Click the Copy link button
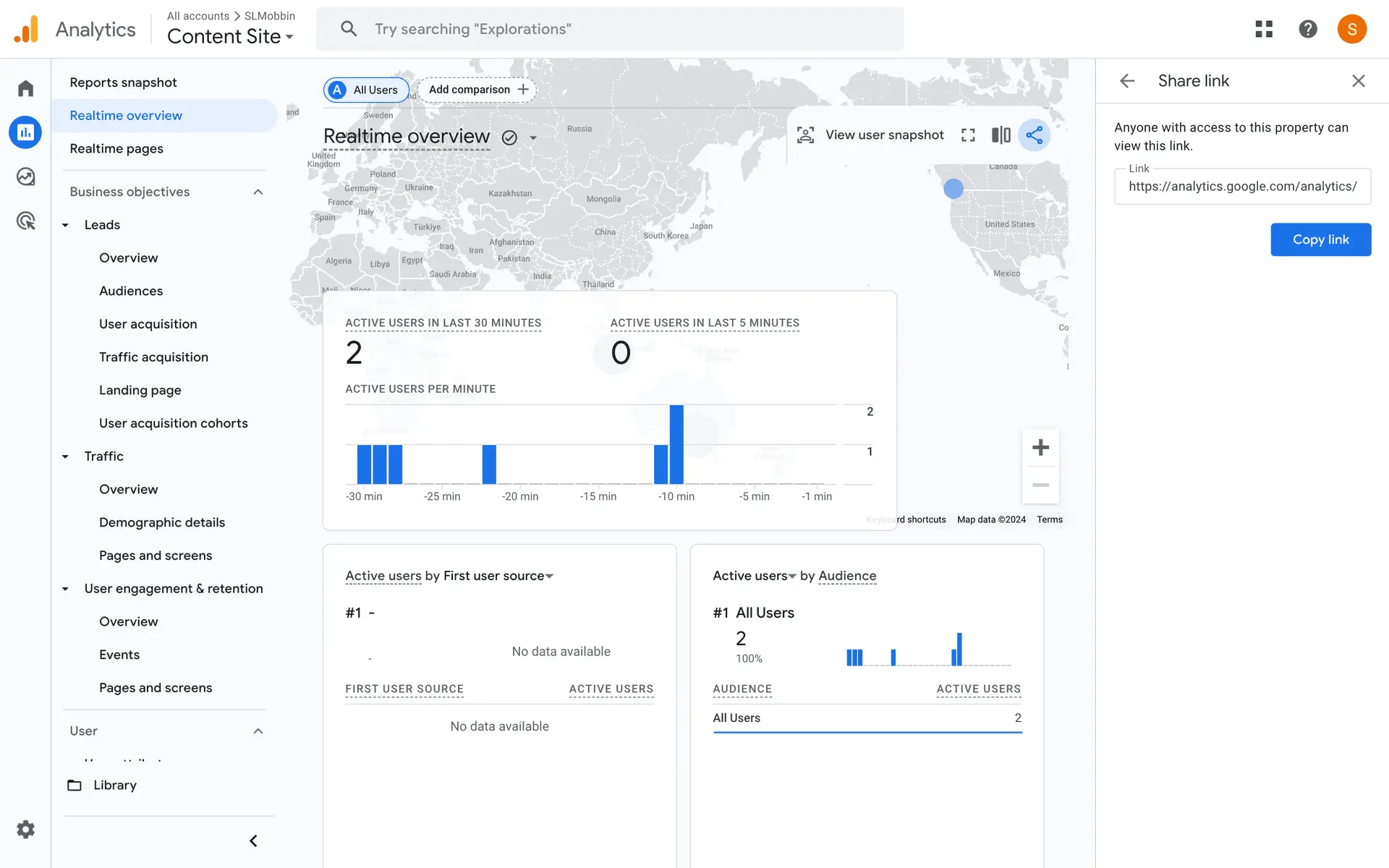 pyautogui.click(x=1320, y=239)
